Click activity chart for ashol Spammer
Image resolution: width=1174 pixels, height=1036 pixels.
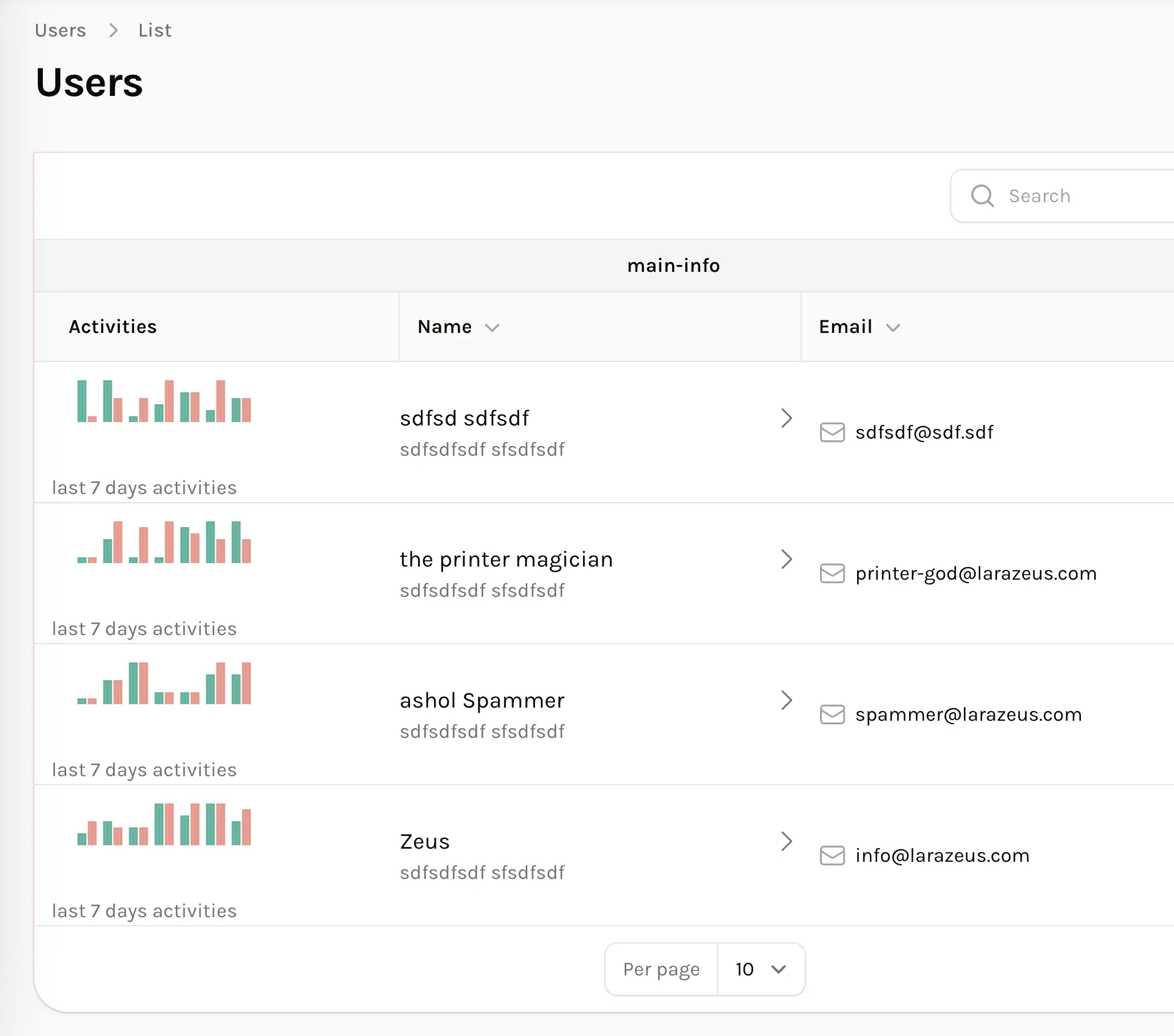(x=164, y=683)
